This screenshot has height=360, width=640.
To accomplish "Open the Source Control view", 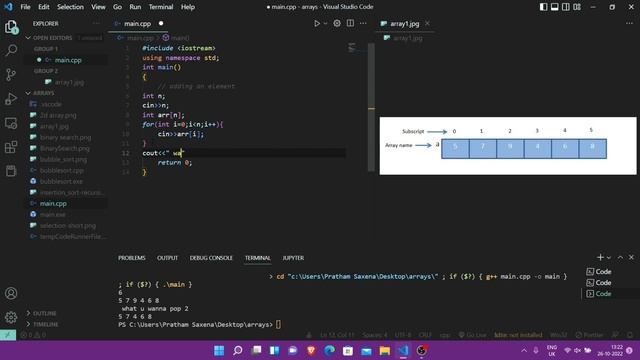I will point(11,74).
